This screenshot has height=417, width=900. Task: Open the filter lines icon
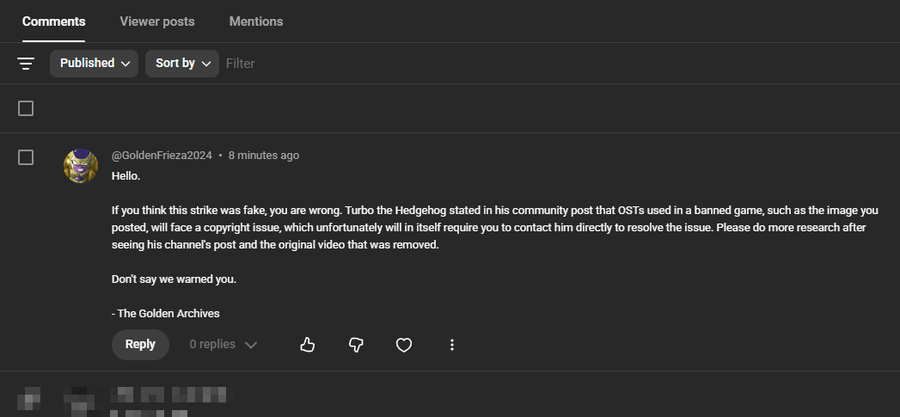click(26, 63)
